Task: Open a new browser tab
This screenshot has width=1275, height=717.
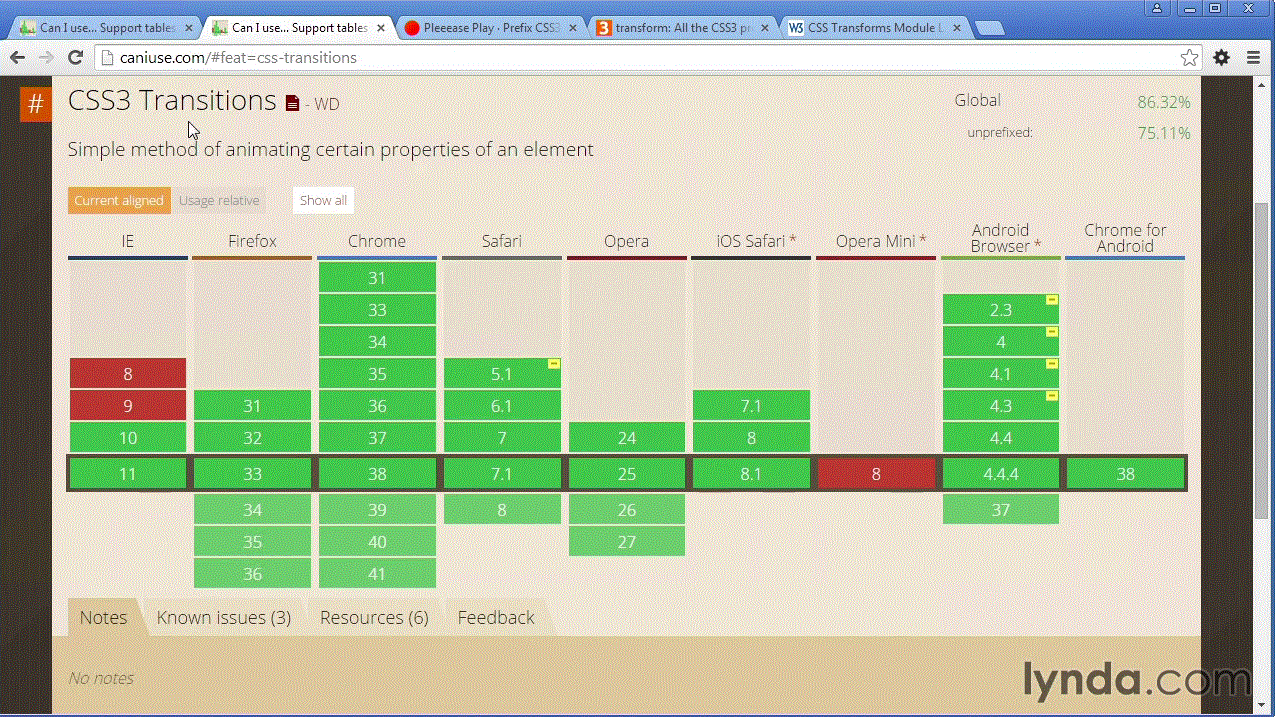Action: [989, 28]
